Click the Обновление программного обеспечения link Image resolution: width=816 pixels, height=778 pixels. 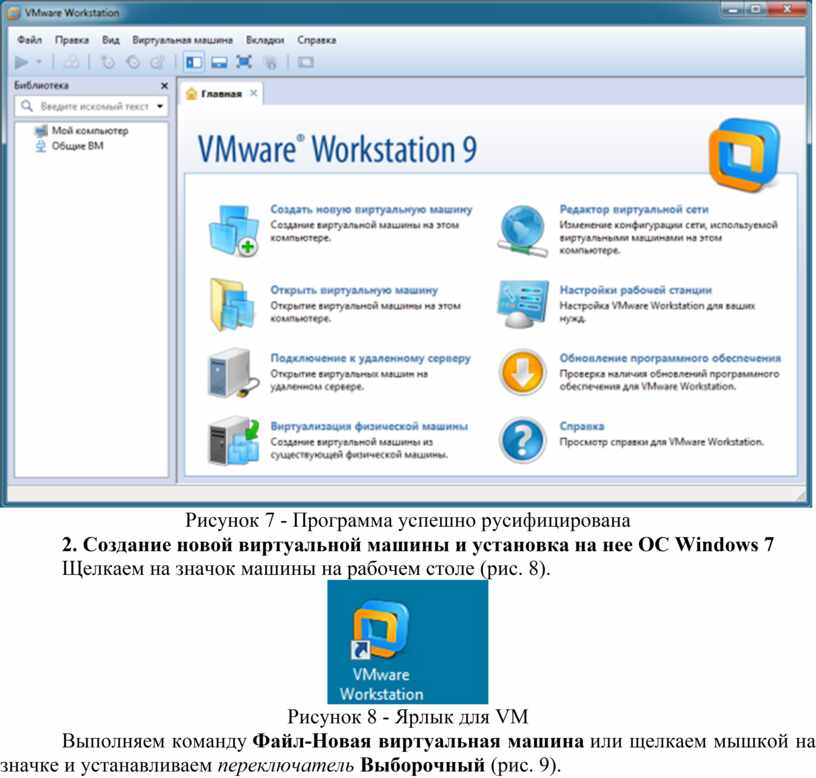(670, 358)
